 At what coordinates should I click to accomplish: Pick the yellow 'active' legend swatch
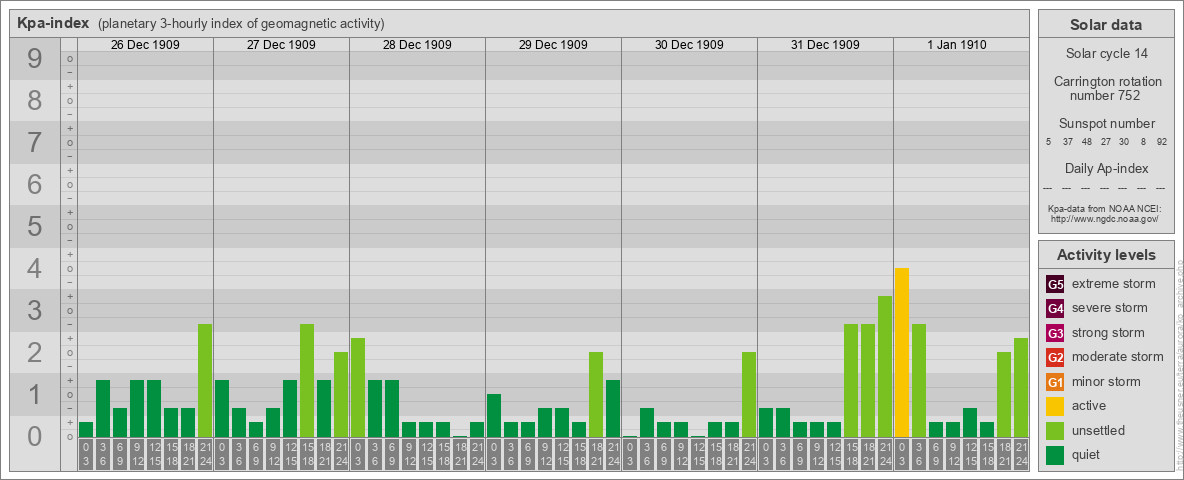[1055, 406]
